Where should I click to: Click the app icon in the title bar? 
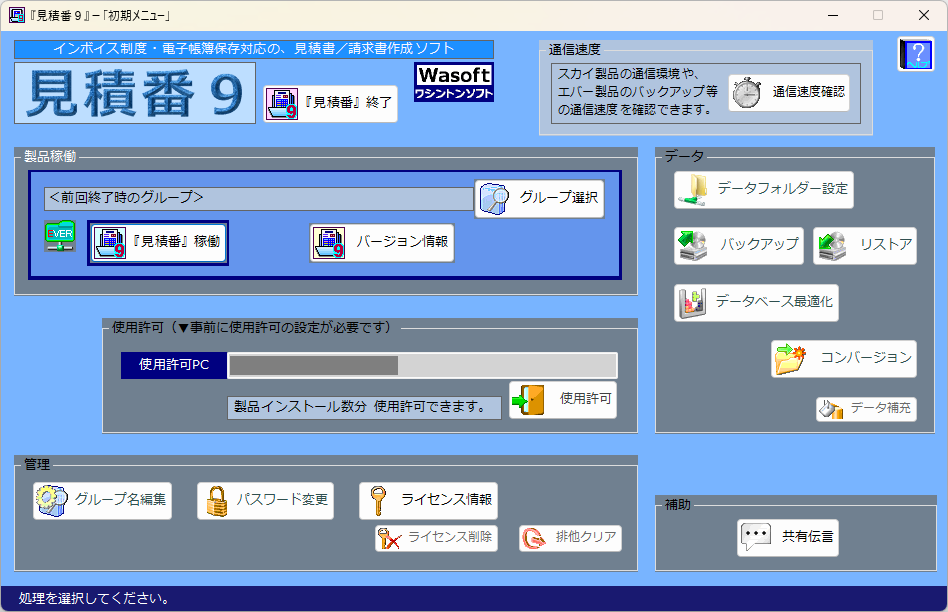16,15
